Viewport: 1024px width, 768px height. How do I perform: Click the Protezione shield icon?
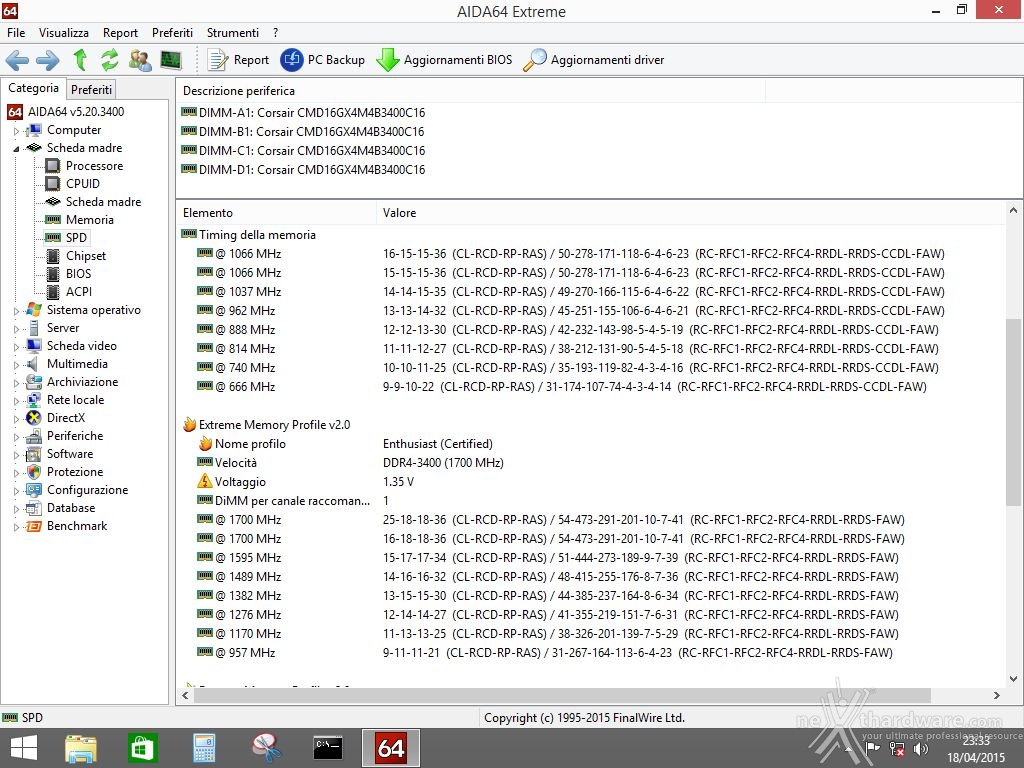33,472
